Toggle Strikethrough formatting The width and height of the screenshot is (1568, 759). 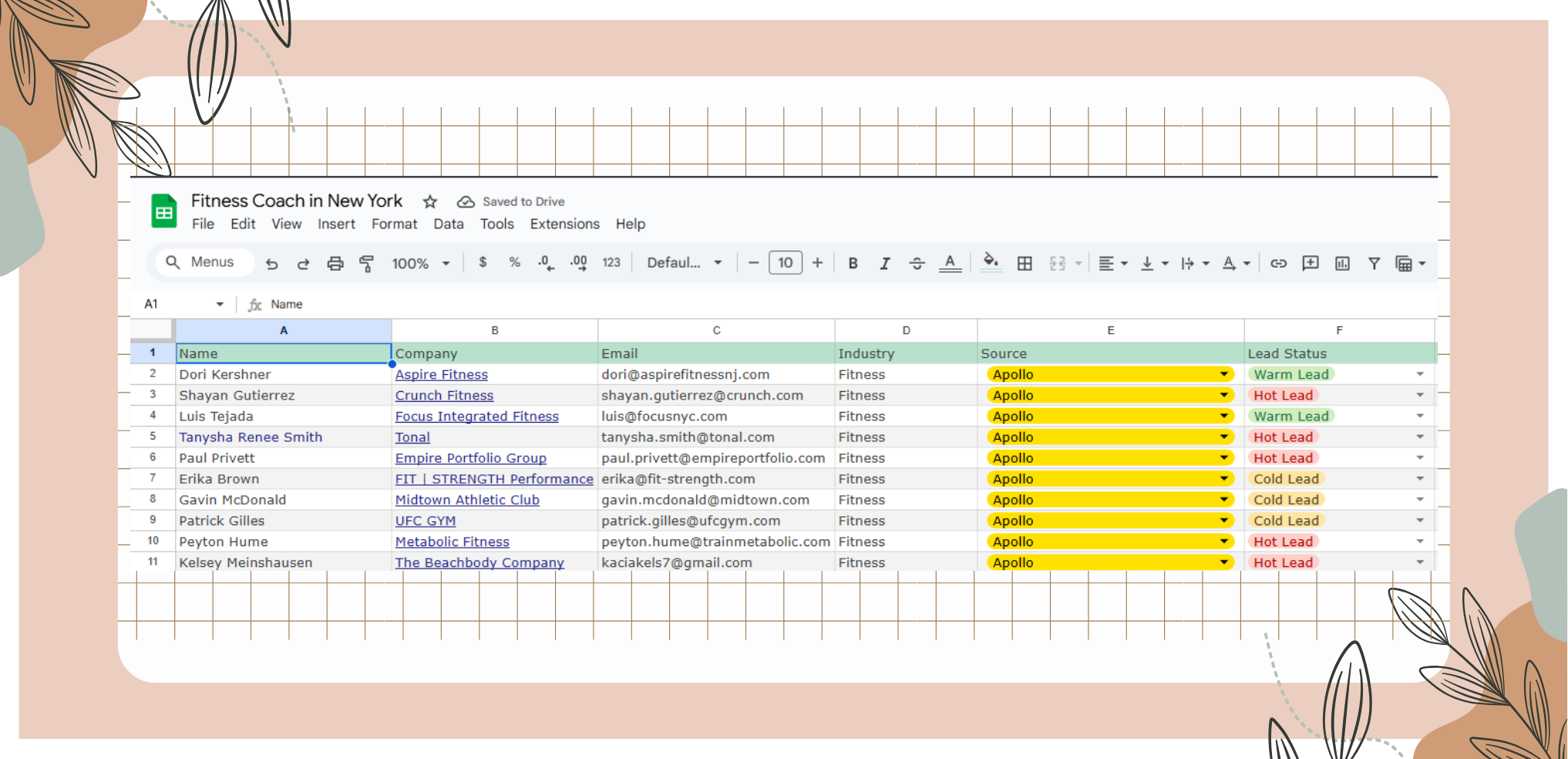[x=917, y=264]
